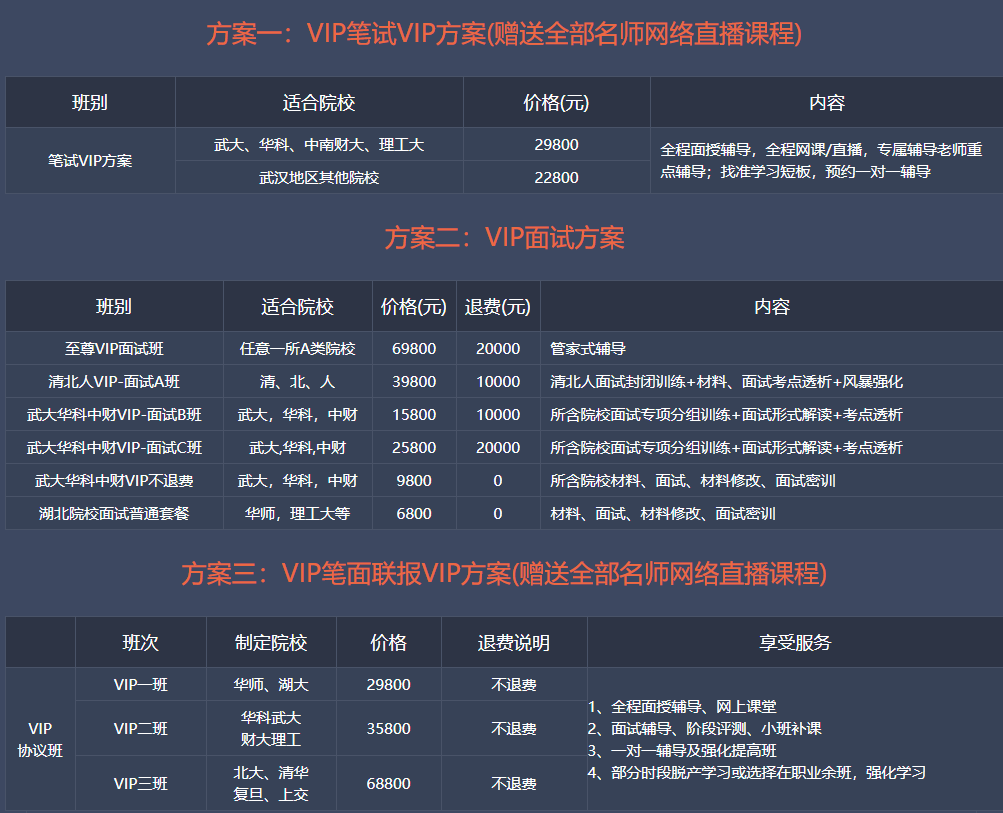The image size is (1003, 813).
Task: Select 武大华科中财VIP-面试B班 row label
Action: tap(114, 415)
